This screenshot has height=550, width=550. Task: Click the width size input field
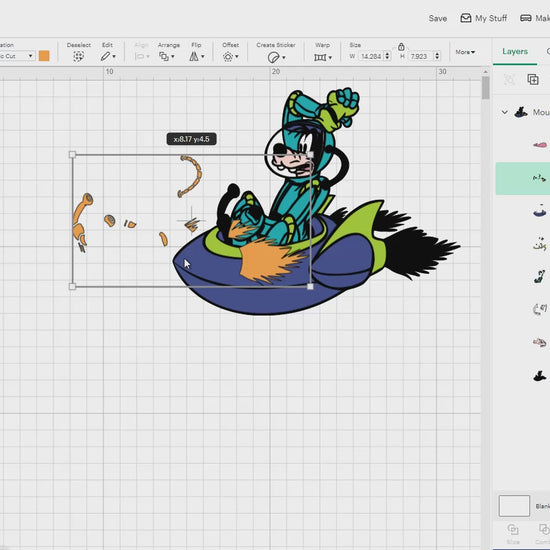[x=371, y=56]
